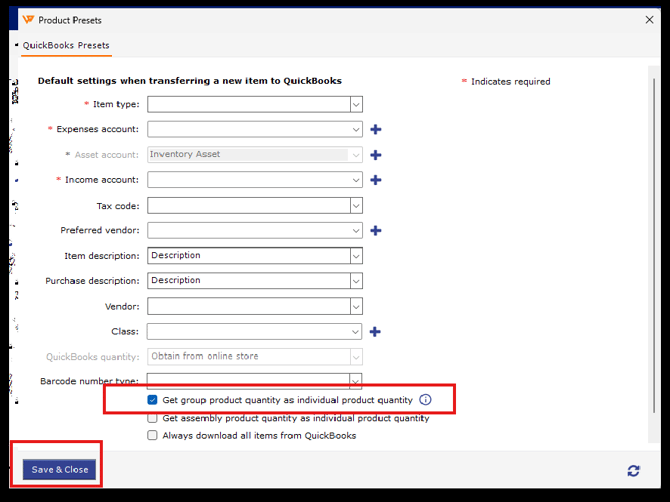
Task: Refresh presets with the reload icon
Action: pyautogui.click(x=633, y=471)
